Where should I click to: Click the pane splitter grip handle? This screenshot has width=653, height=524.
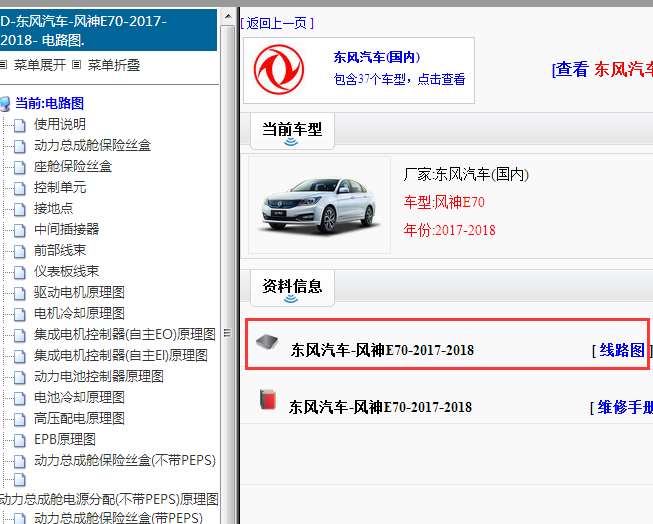tap(227, 333)
